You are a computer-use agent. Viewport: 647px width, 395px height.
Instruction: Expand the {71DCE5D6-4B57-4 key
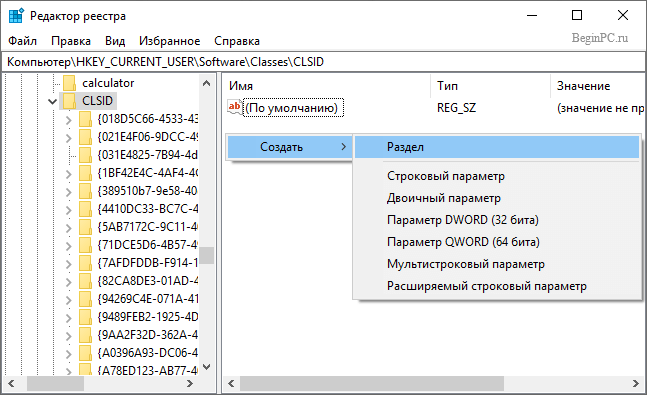68,246
